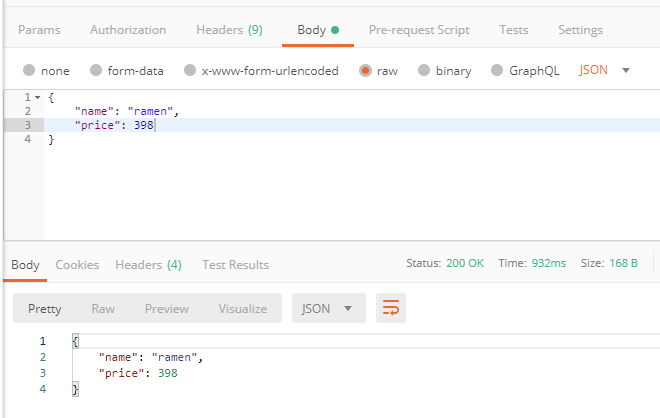Switch response view to Pretty

pos(45,309)
